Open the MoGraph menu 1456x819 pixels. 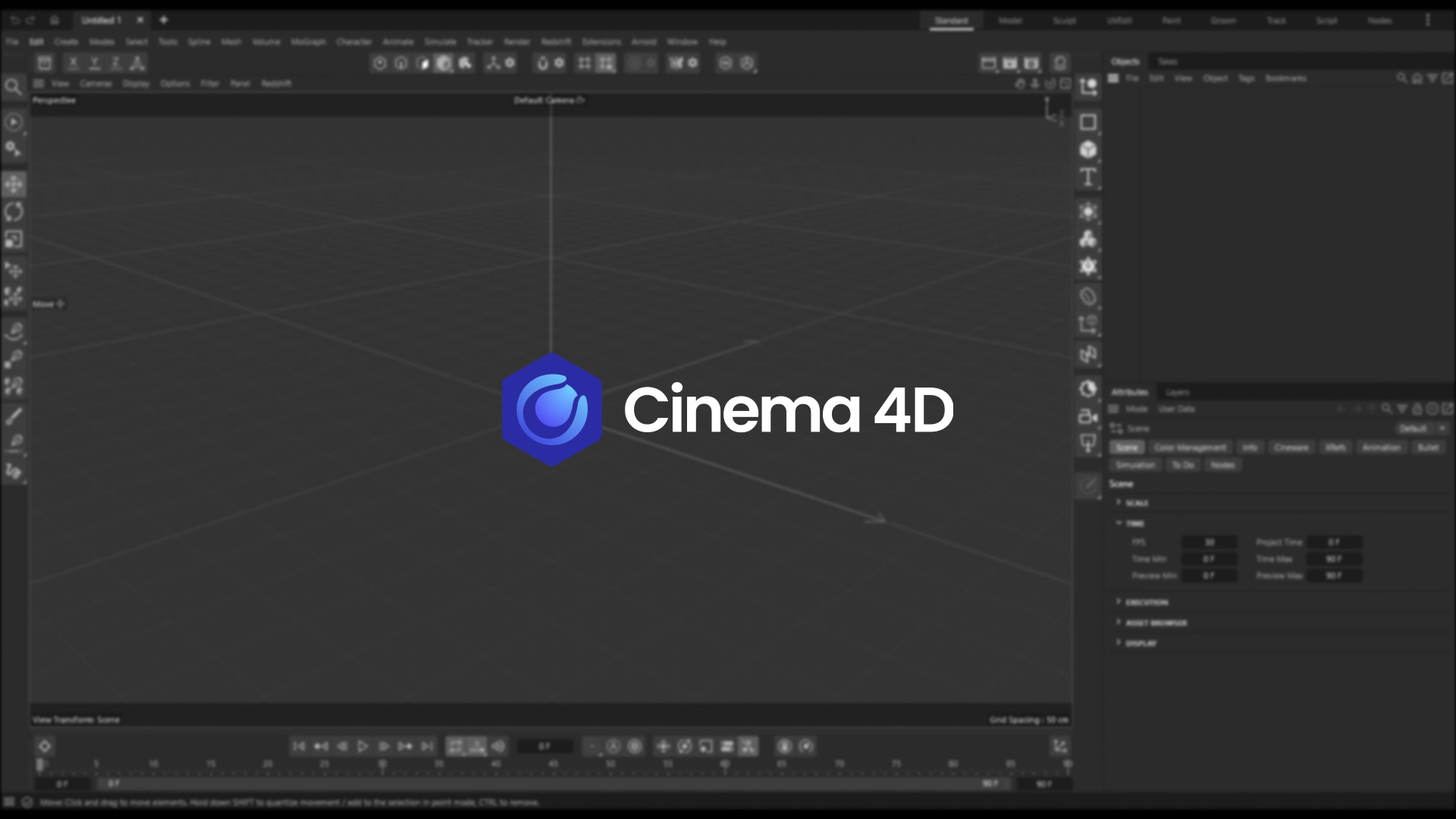[x=308, y=42]
